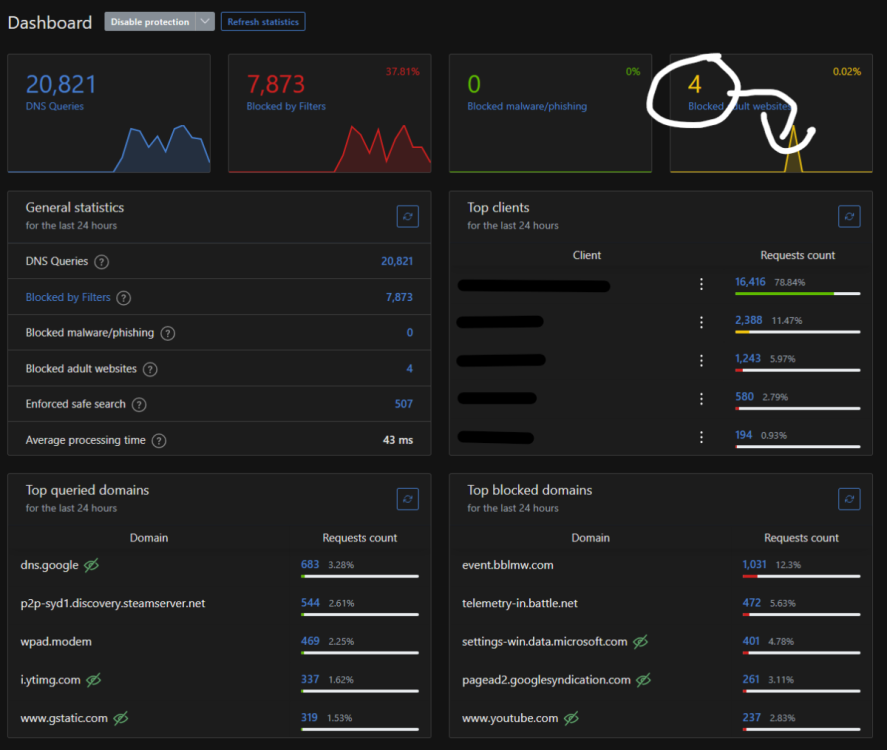Refresh the Top blocked domains panel

coord(849,499)
